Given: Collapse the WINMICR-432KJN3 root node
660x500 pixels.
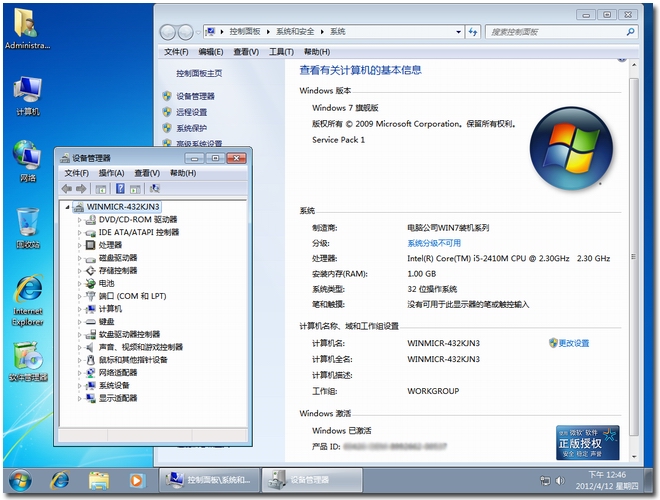Looking at the screenshot, I should pyautogui.click(x=67, y=207).
